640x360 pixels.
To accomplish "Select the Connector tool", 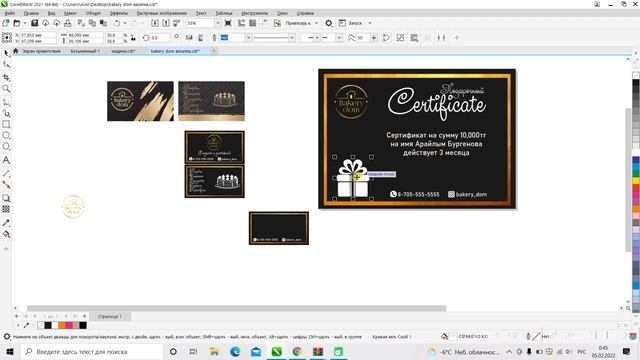I will (6, 184).
